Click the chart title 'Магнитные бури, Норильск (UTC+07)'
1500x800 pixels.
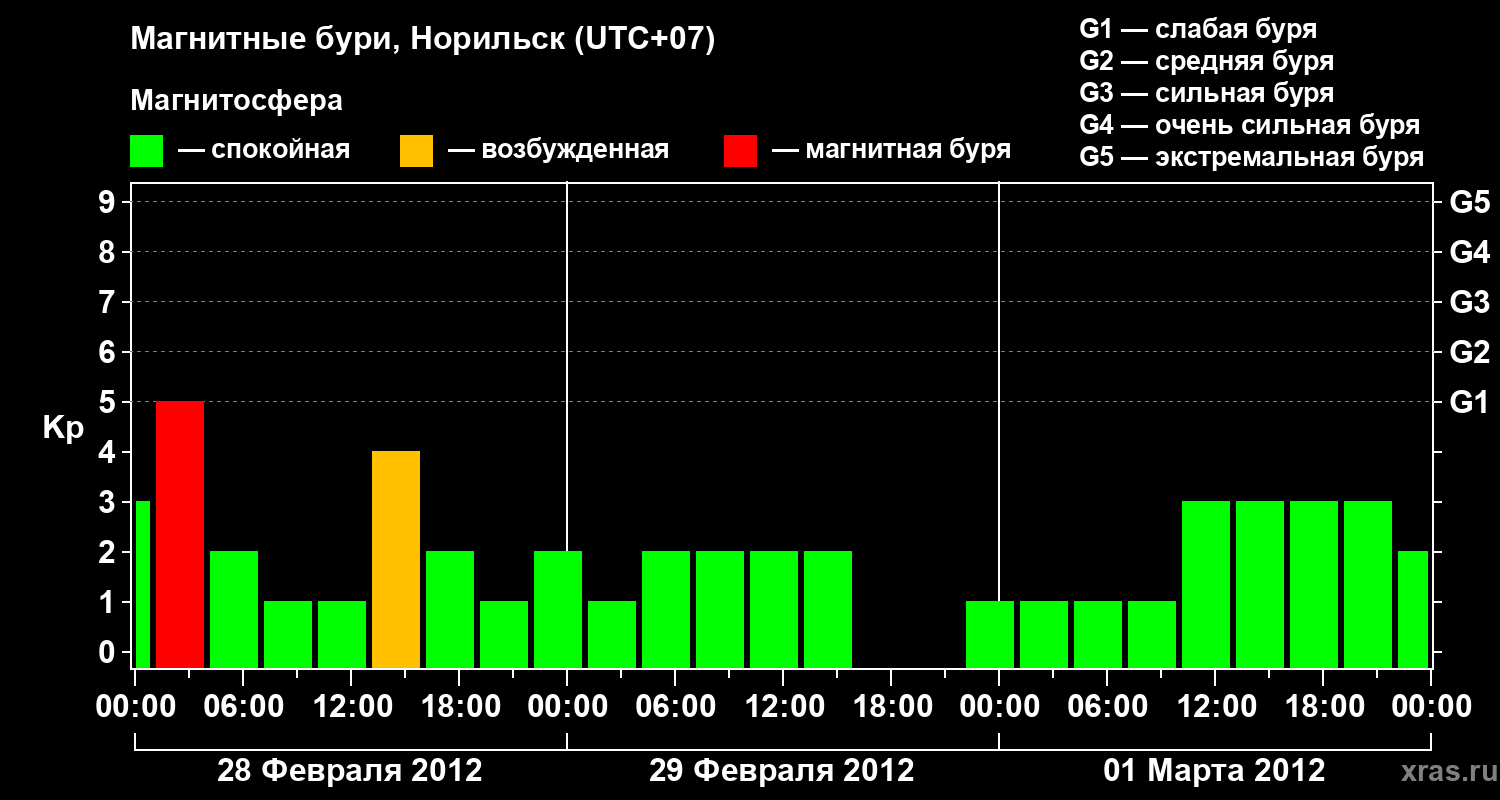(x=423, y=40)
